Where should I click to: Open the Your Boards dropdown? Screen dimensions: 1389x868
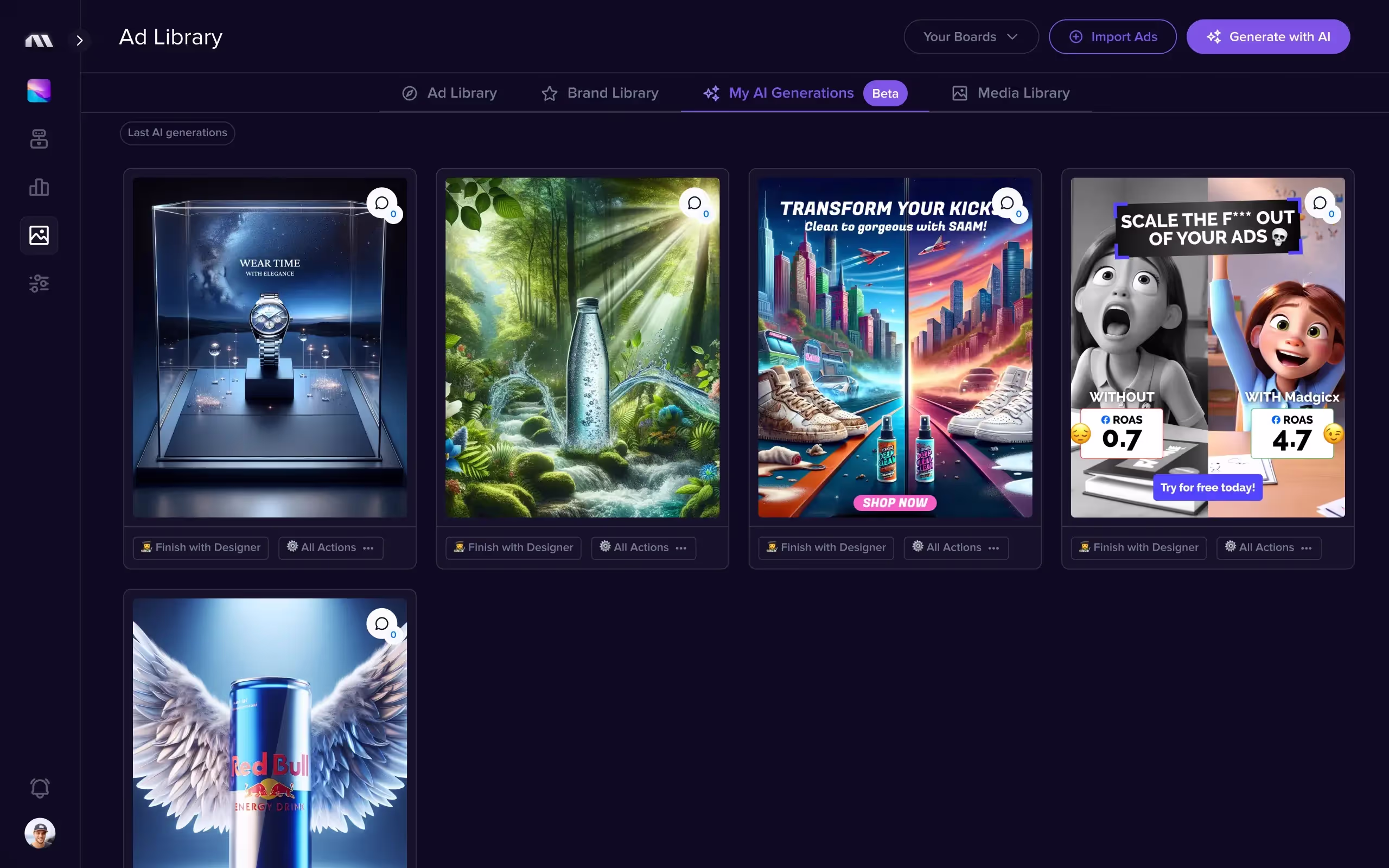[x=971, y=37]
